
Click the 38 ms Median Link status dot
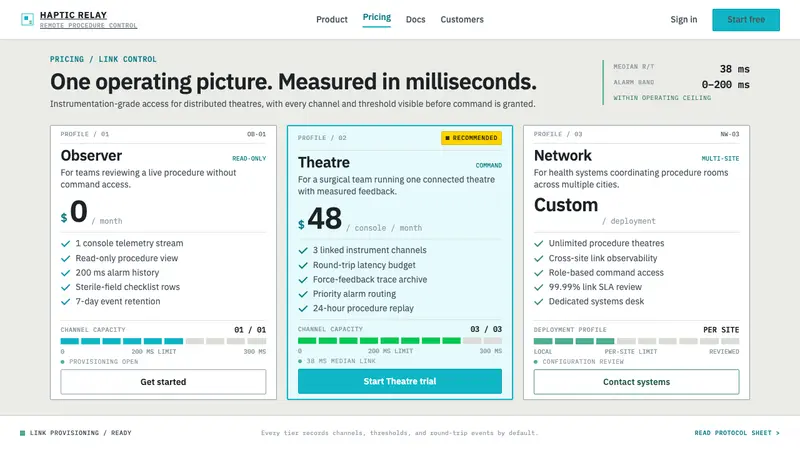pyautogui.click(x=300, y=361)
